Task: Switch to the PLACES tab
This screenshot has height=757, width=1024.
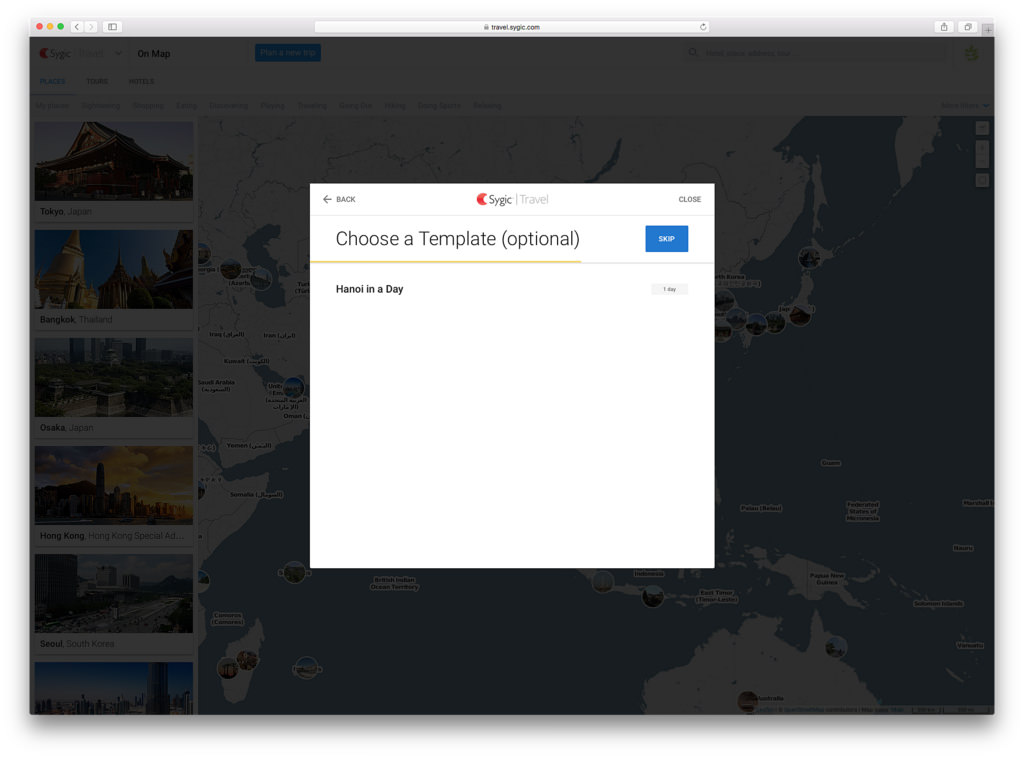Action: [x=52, y=82]
